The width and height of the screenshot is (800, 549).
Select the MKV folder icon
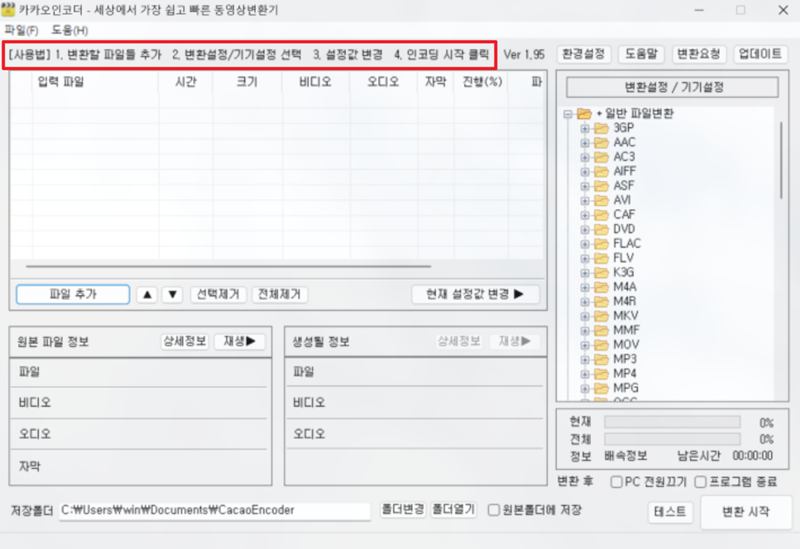[x=602, y=316]
